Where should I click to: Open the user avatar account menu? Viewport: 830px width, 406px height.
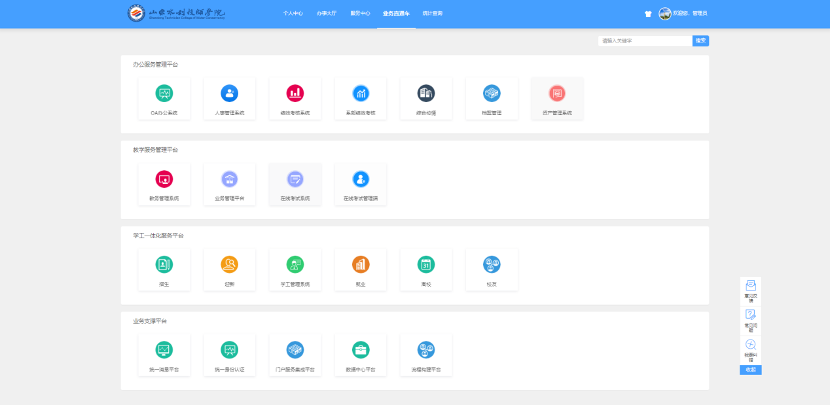(x=665, y=15)
